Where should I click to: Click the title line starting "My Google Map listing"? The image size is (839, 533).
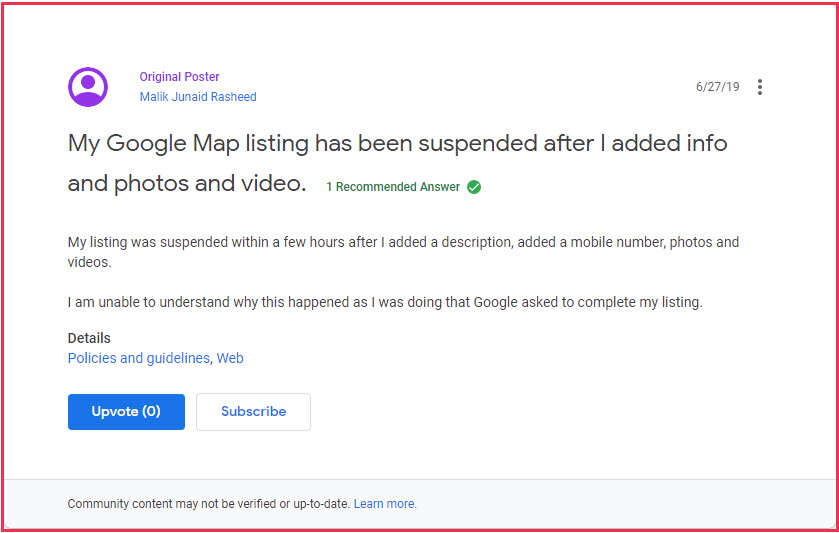coord(397,143)
